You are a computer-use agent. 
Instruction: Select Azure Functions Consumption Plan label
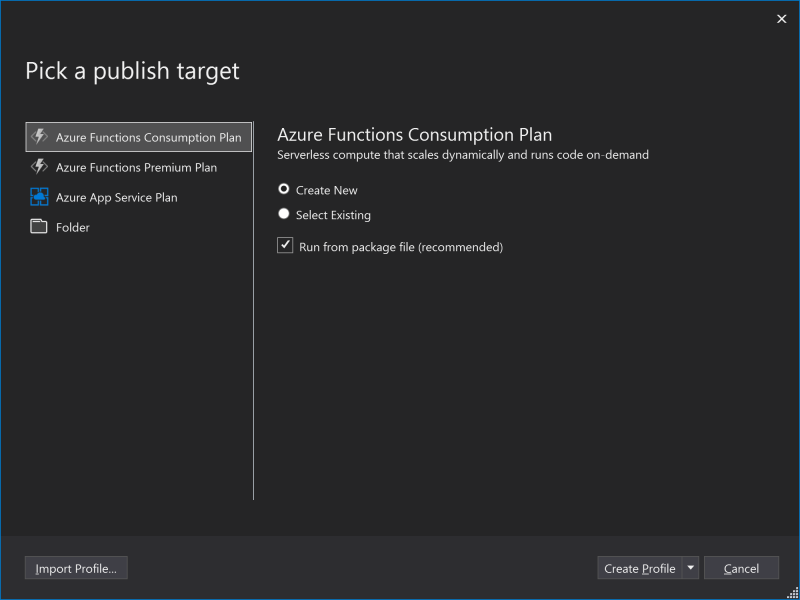point(148,138)
